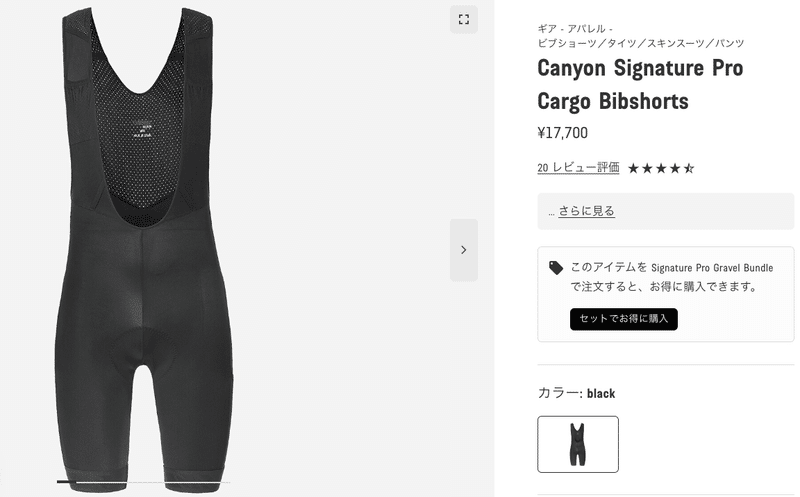Click the first filled rating star

(633, 168)
